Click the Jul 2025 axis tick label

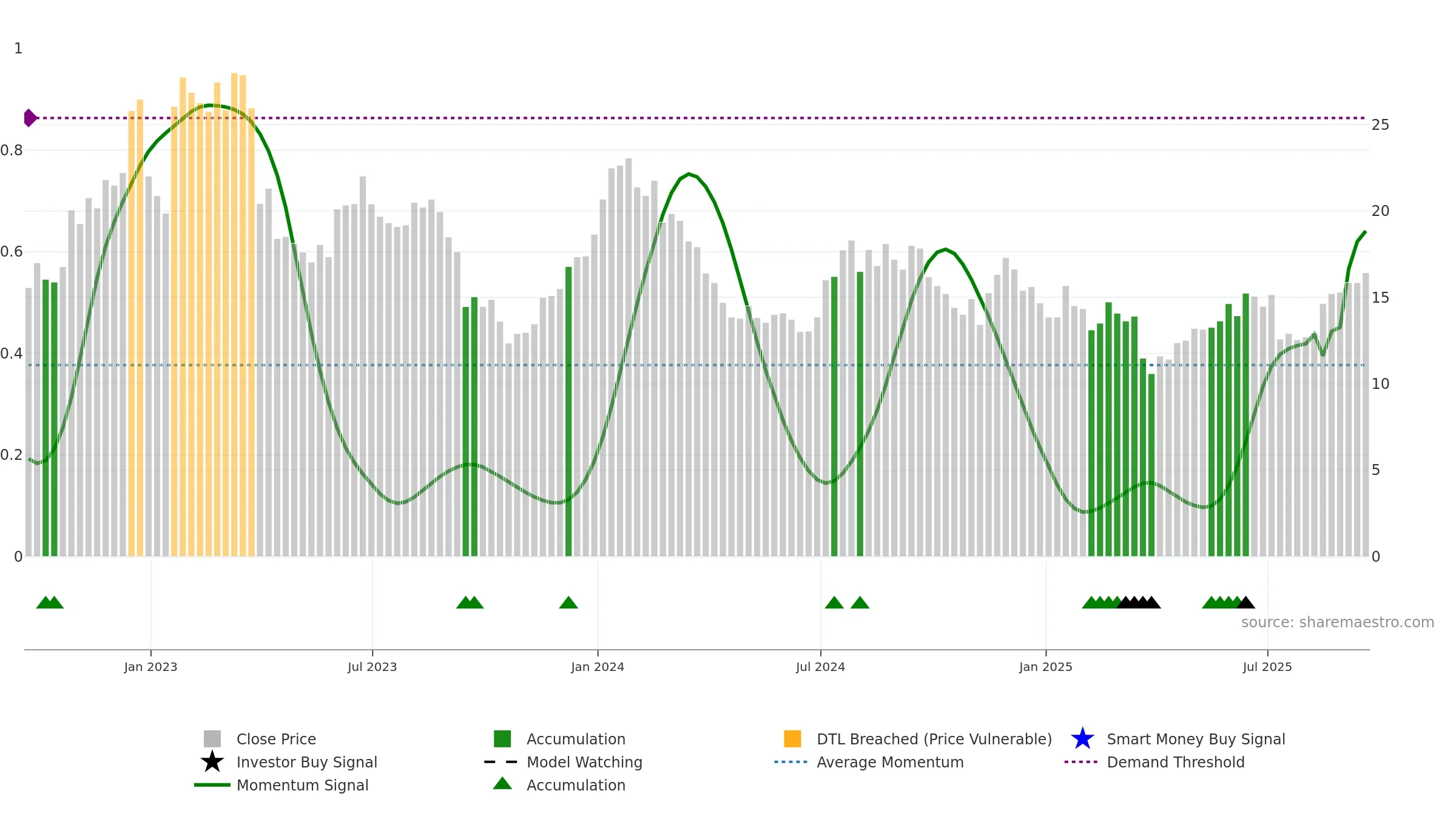point(1267,667)
